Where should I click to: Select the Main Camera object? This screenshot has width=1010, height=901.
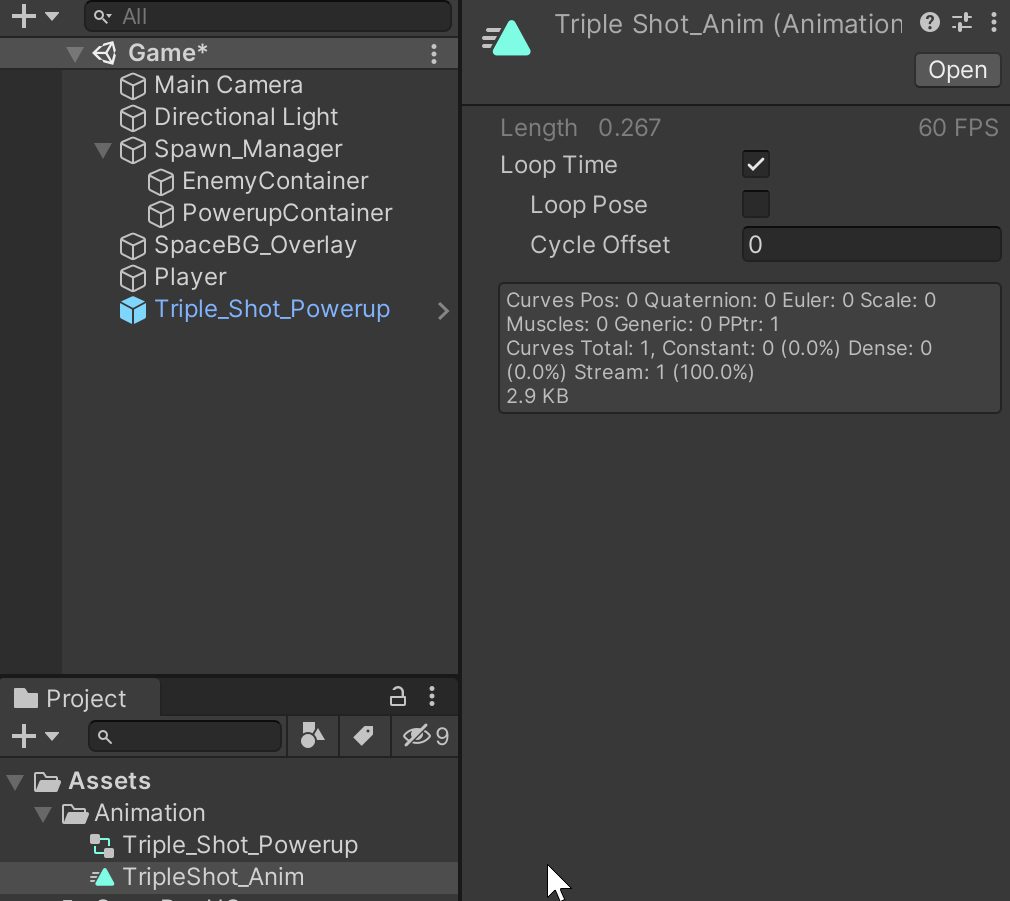tap(229, 85)
